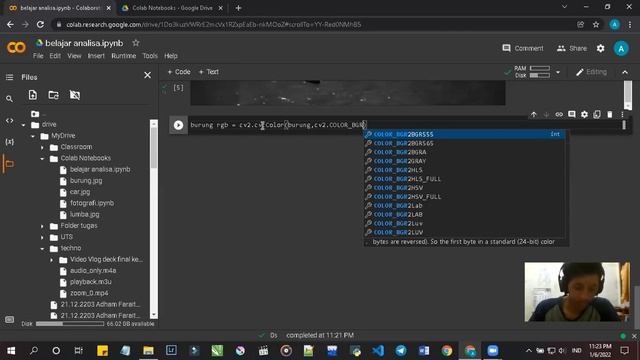Open cell editor settings gear
The height and width of the screenshot is (360, 640).
tap(584, 115)
